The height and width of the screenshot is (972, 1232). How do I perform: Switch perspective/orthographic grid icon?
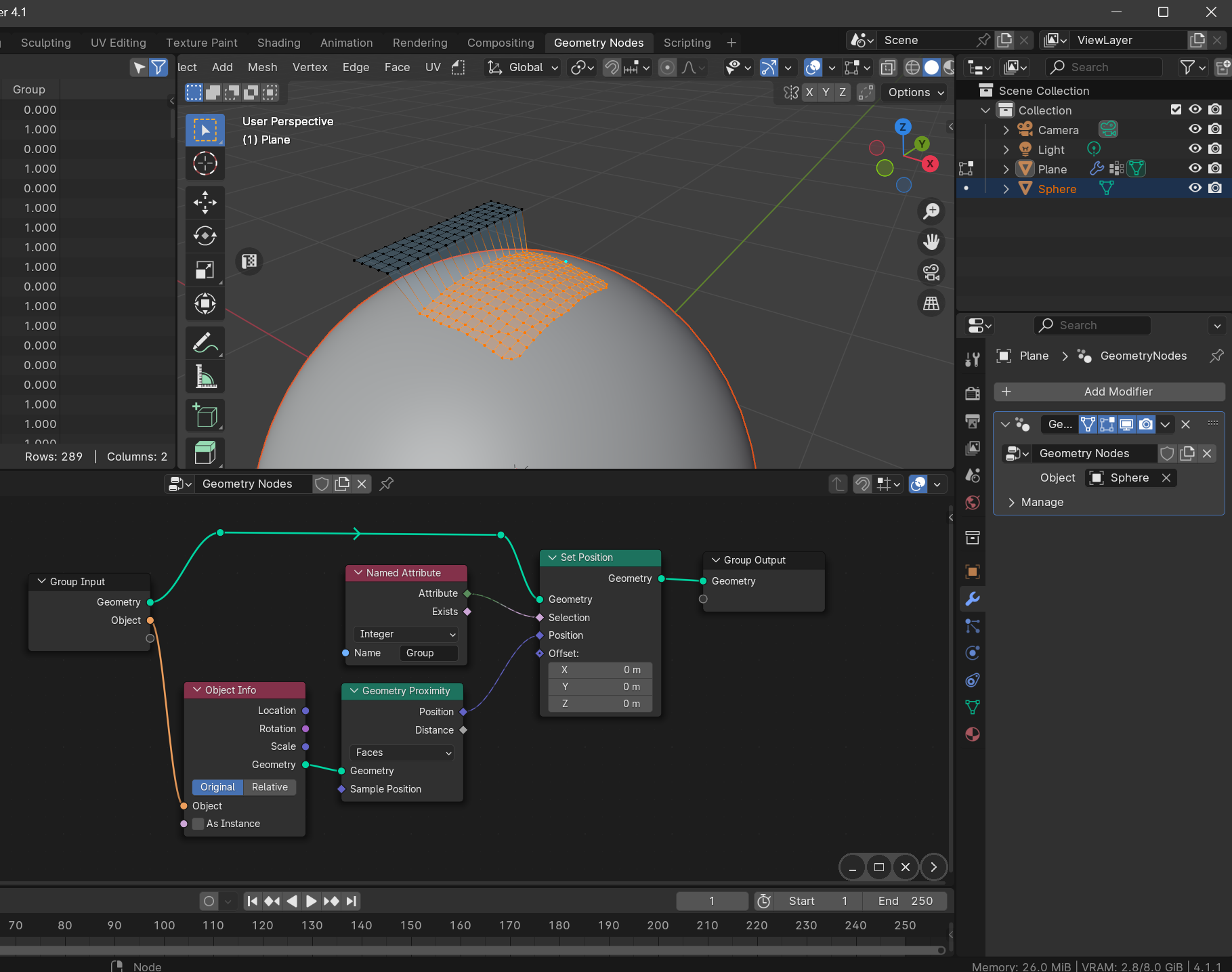932,303
